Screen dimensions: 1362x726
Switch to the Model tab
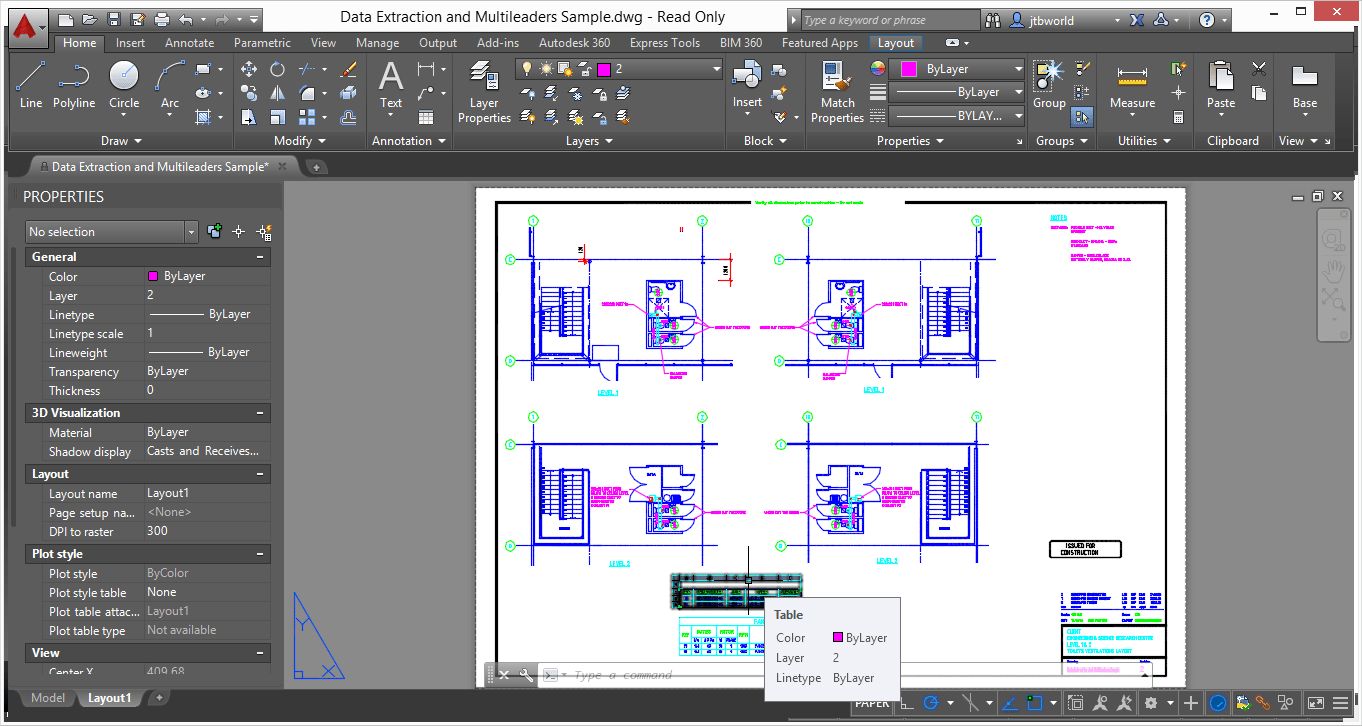(x=47, y=697)
